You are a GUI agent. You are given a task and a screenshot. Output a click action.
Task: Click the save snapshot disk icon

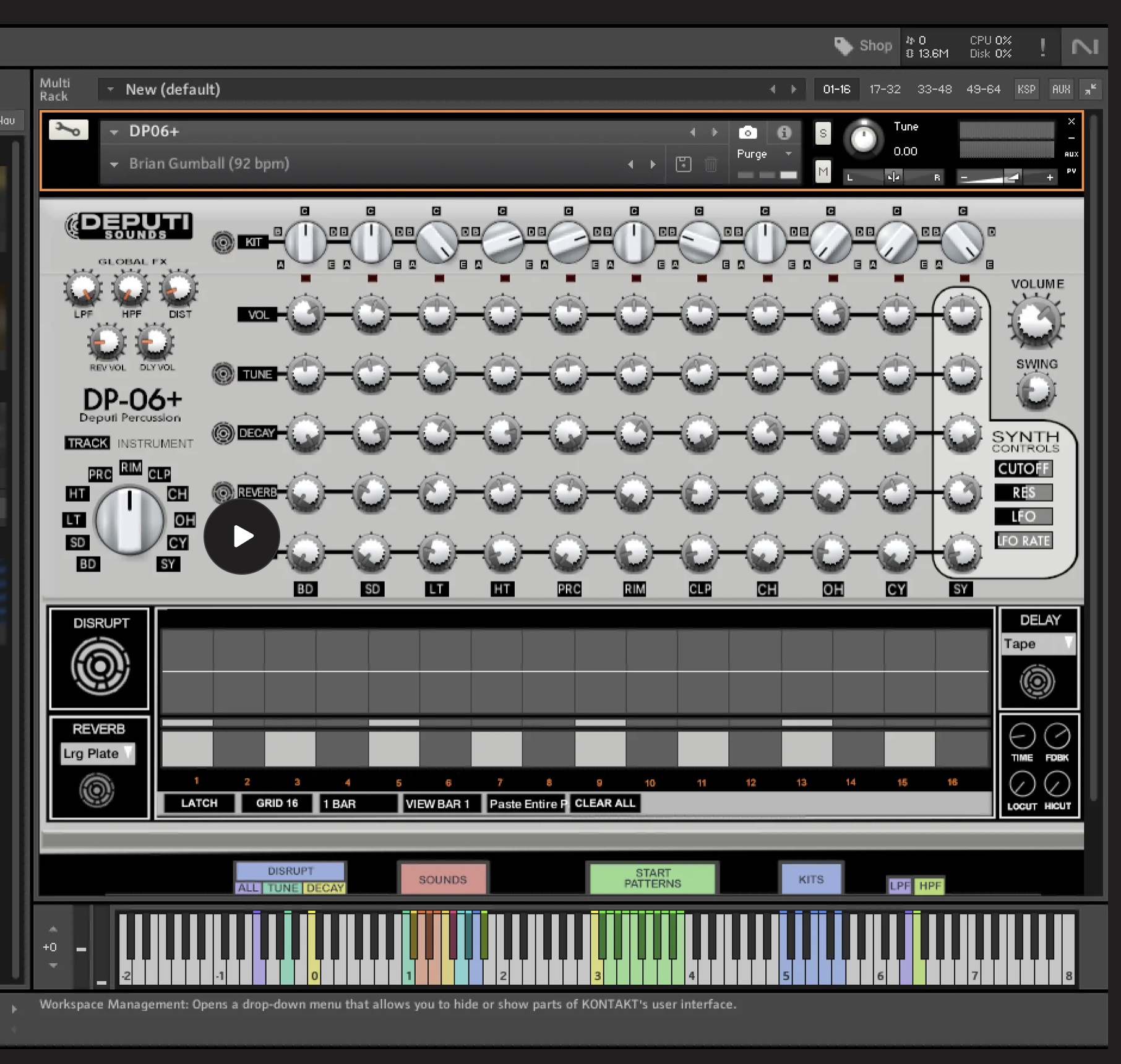coord(683,164)
